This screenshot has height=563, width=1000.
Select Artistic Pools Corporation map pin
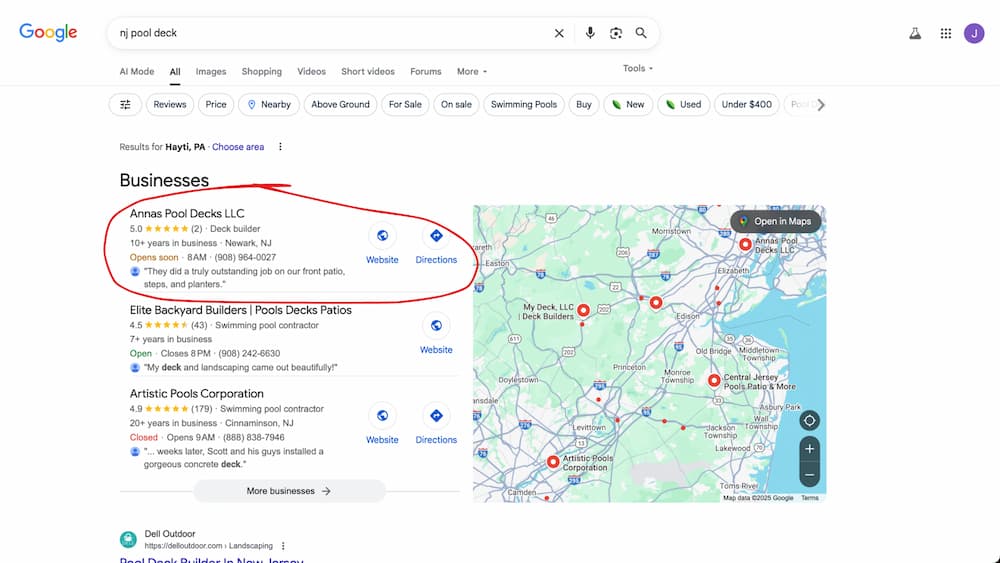point(553,462)
